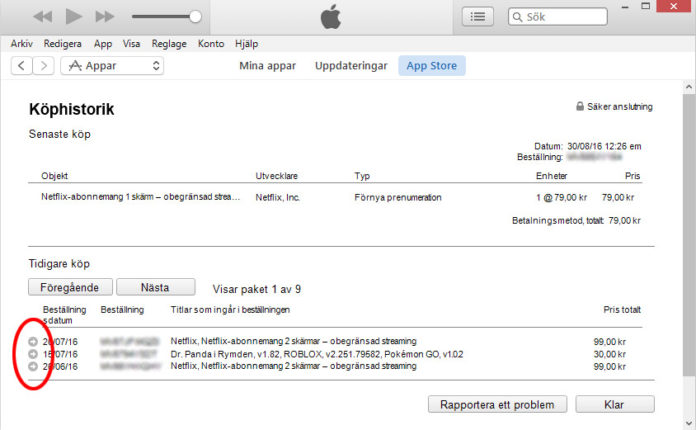Click the Netflix, Inc. developer text
Viewport: 696px width, 430px height.
tap(277, 197)
